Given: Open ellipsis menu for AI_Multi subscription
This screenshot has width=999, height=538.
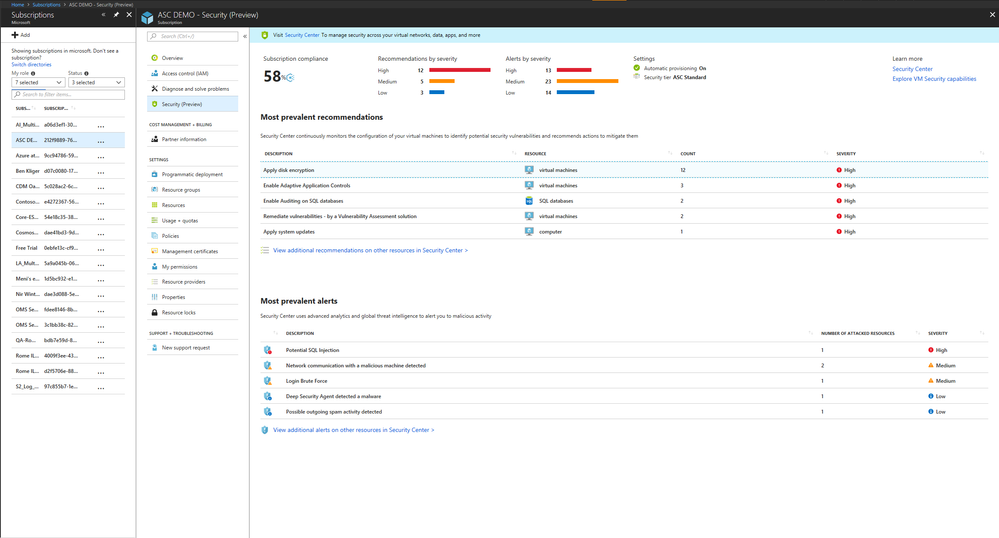Looking at the screenshot, I should [x=101, y=126].
